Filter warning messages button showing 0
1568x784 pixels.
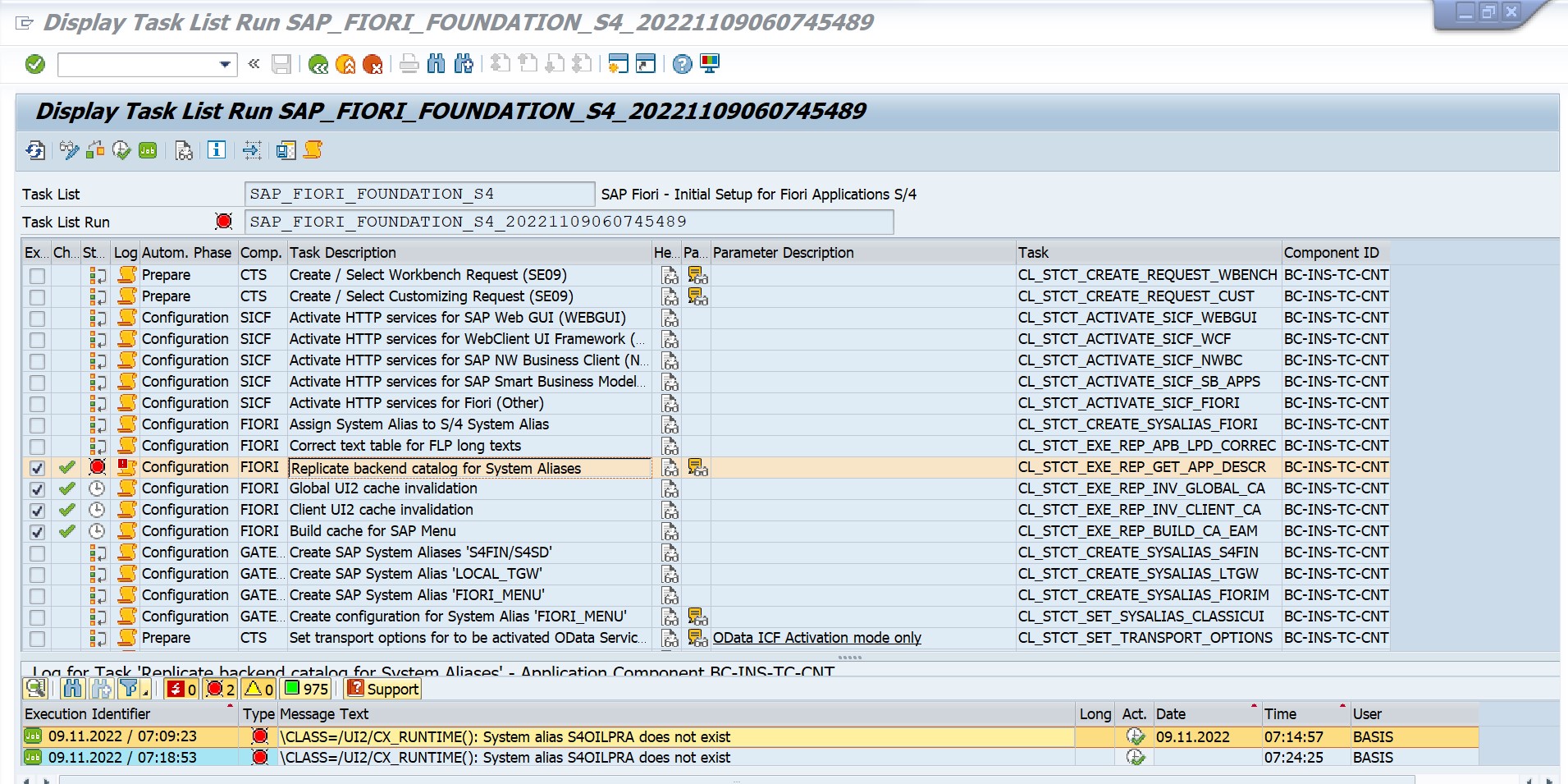(x=258, y=689)
